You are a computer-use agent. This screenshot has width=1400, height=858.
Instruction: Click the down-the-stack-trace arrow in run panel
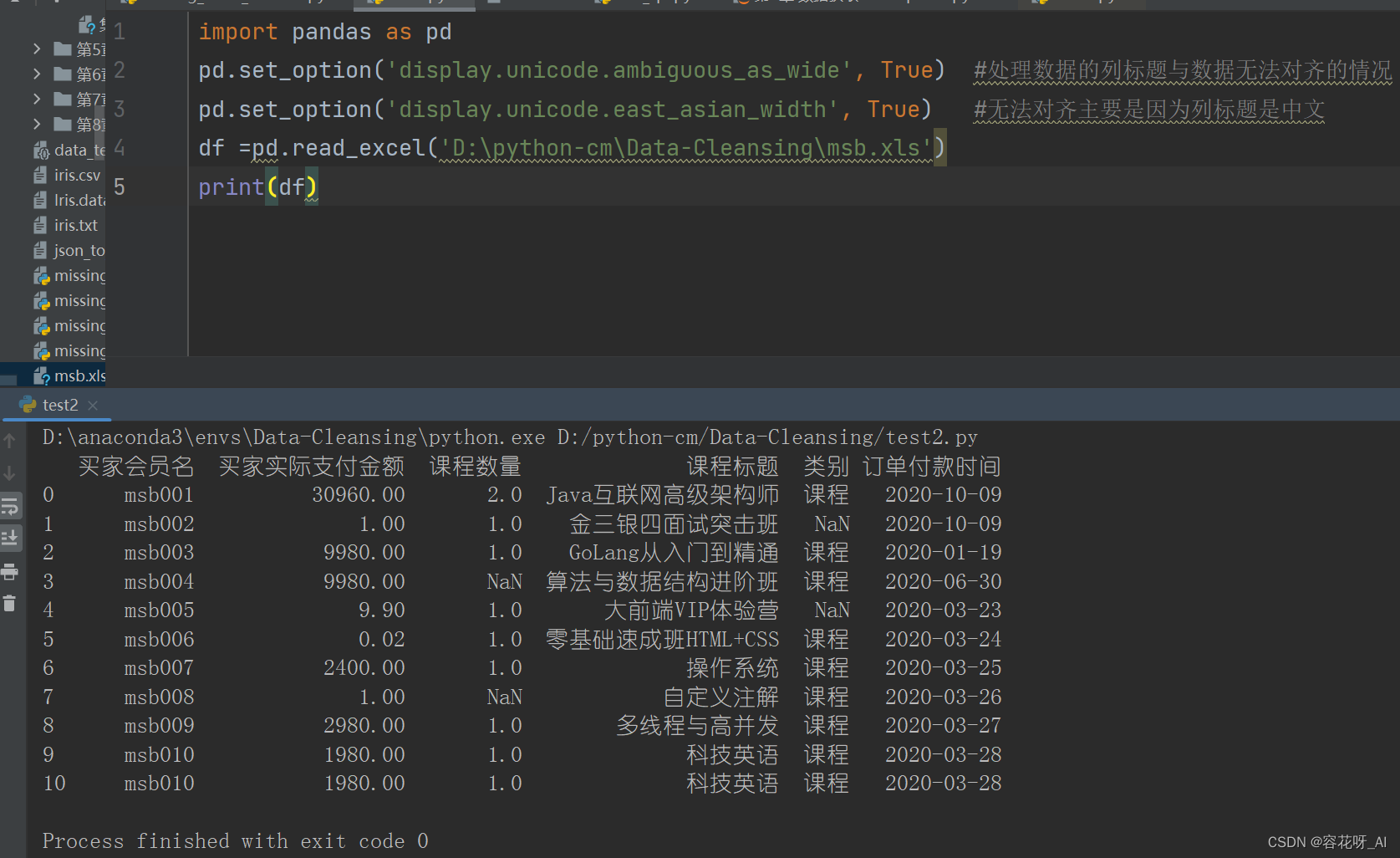[x=10, y=473]
